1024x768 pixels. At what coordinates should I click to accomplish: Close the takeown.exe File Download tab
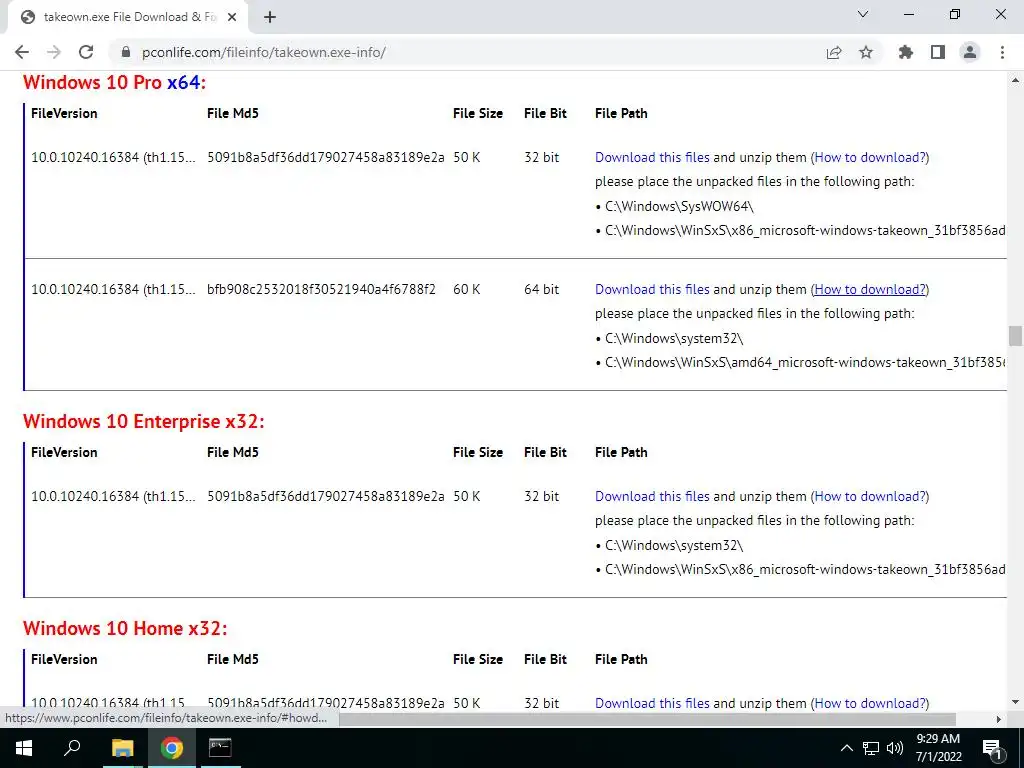(x=232, y=18)
